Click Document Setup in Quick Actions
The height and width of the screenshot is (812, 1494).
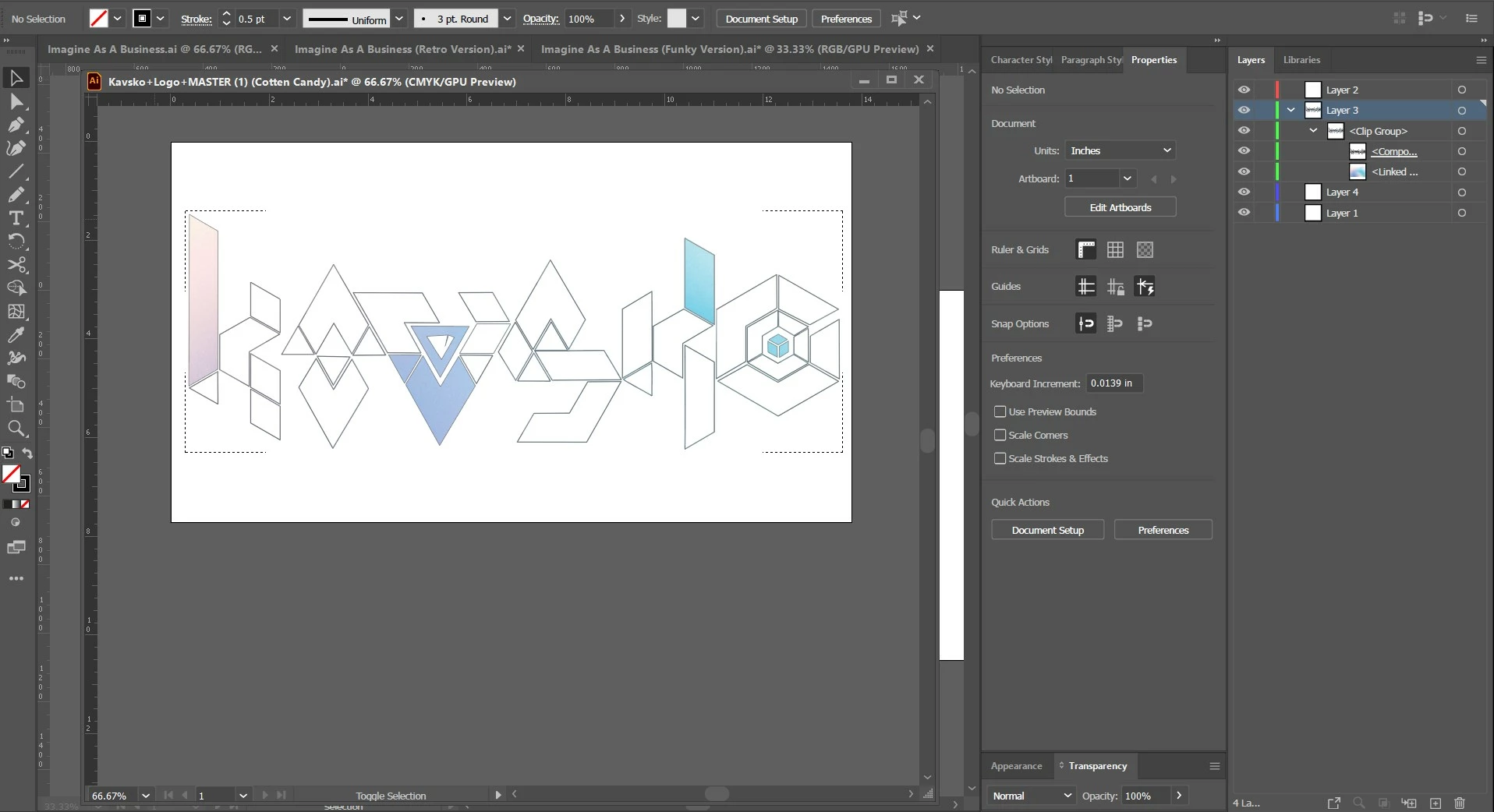[x=1048, y=530]
